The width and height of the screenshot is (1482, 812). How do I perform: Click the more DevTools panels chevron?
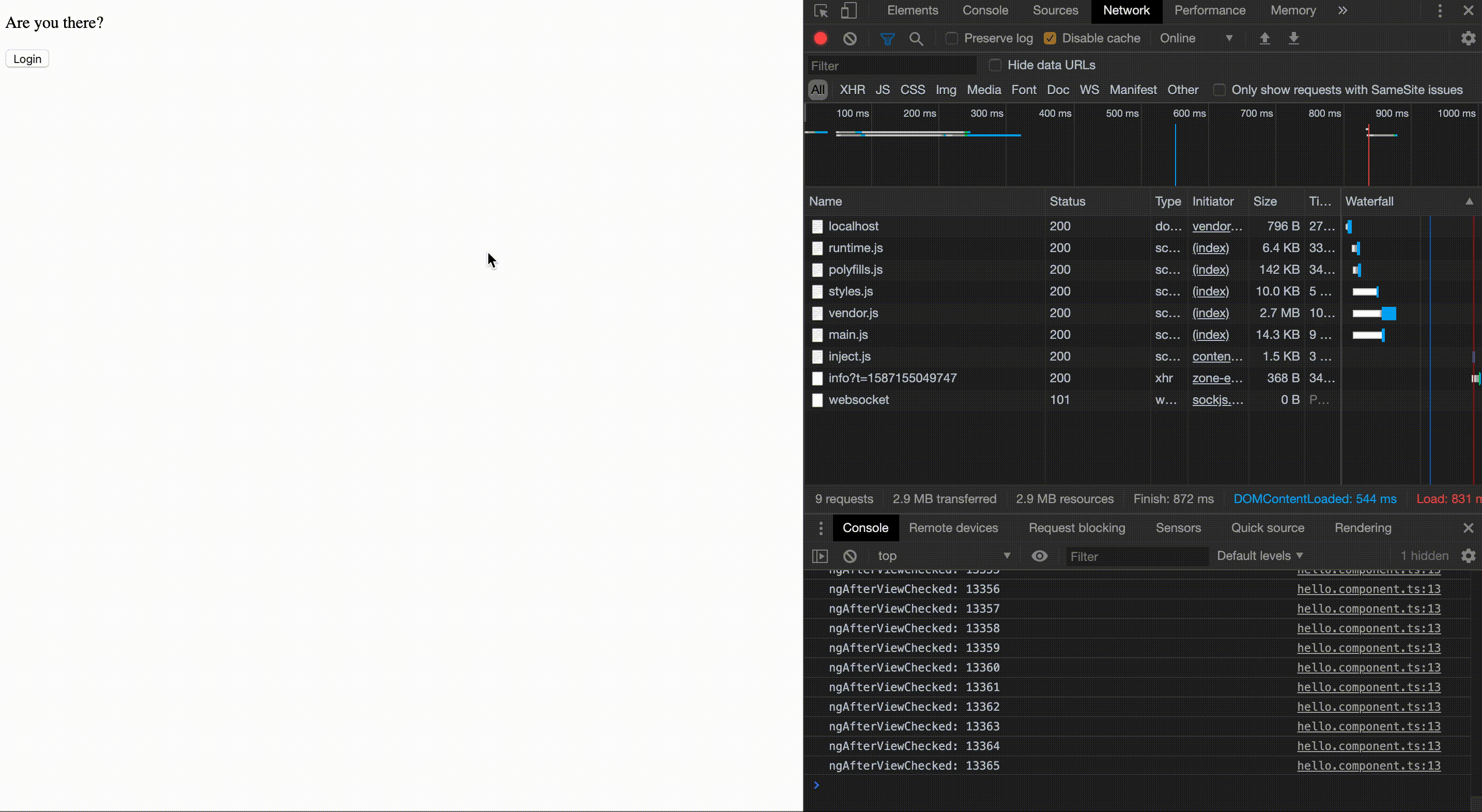coord(1343,10)
